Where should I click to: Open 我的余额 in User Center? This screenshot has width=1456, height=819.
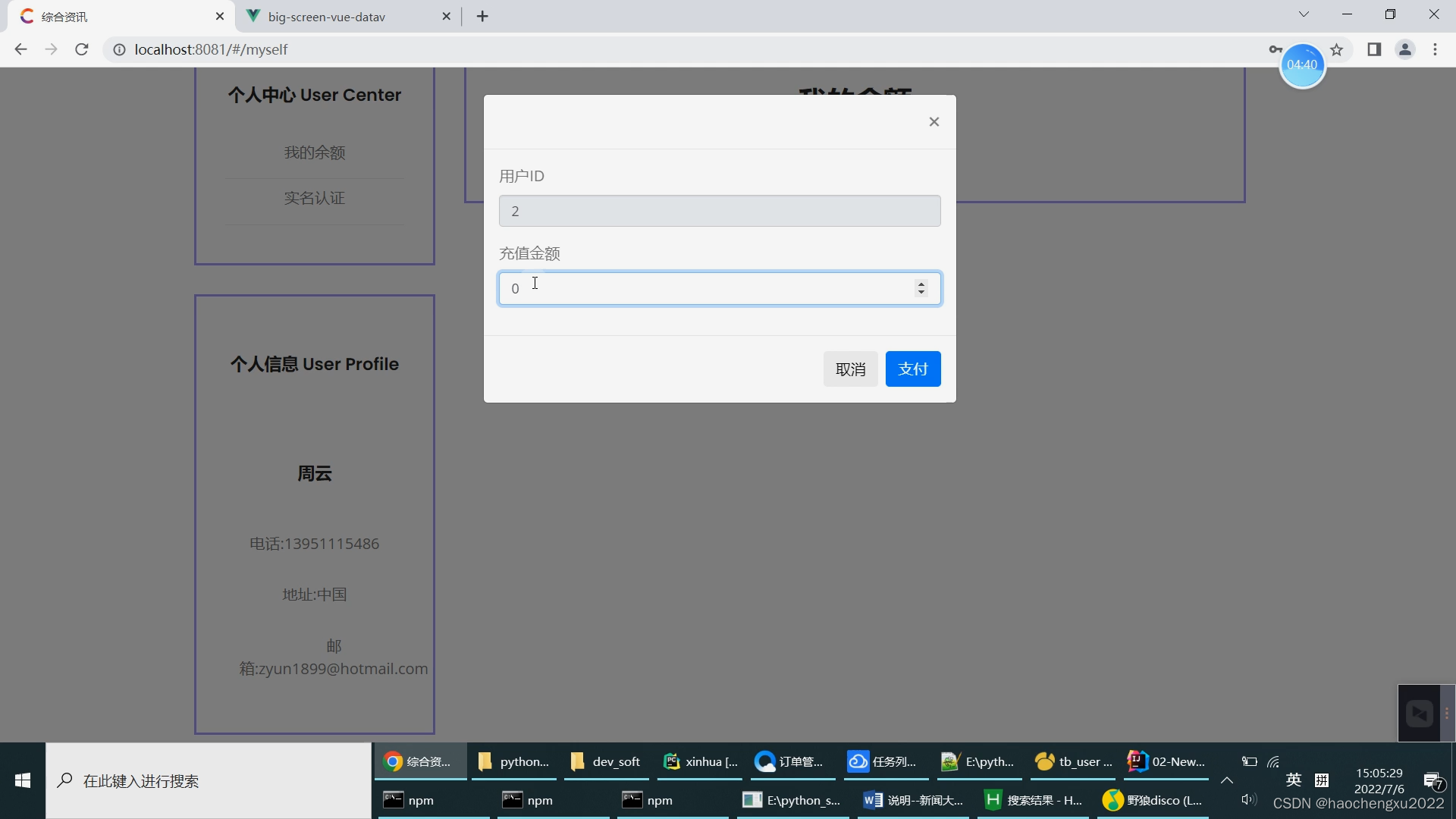point(315,152)
